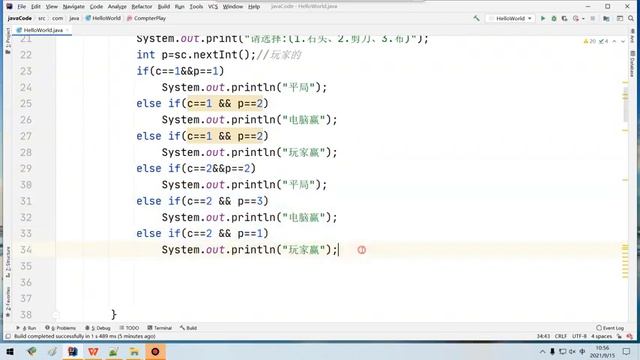Open the Tools menu
This screenshot has height=360, width=640.
coord(196,7)
